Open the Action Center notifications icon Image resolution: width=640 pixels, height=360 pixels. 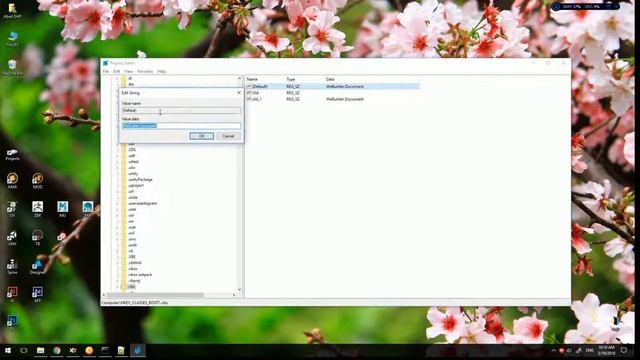click(624, 351)
